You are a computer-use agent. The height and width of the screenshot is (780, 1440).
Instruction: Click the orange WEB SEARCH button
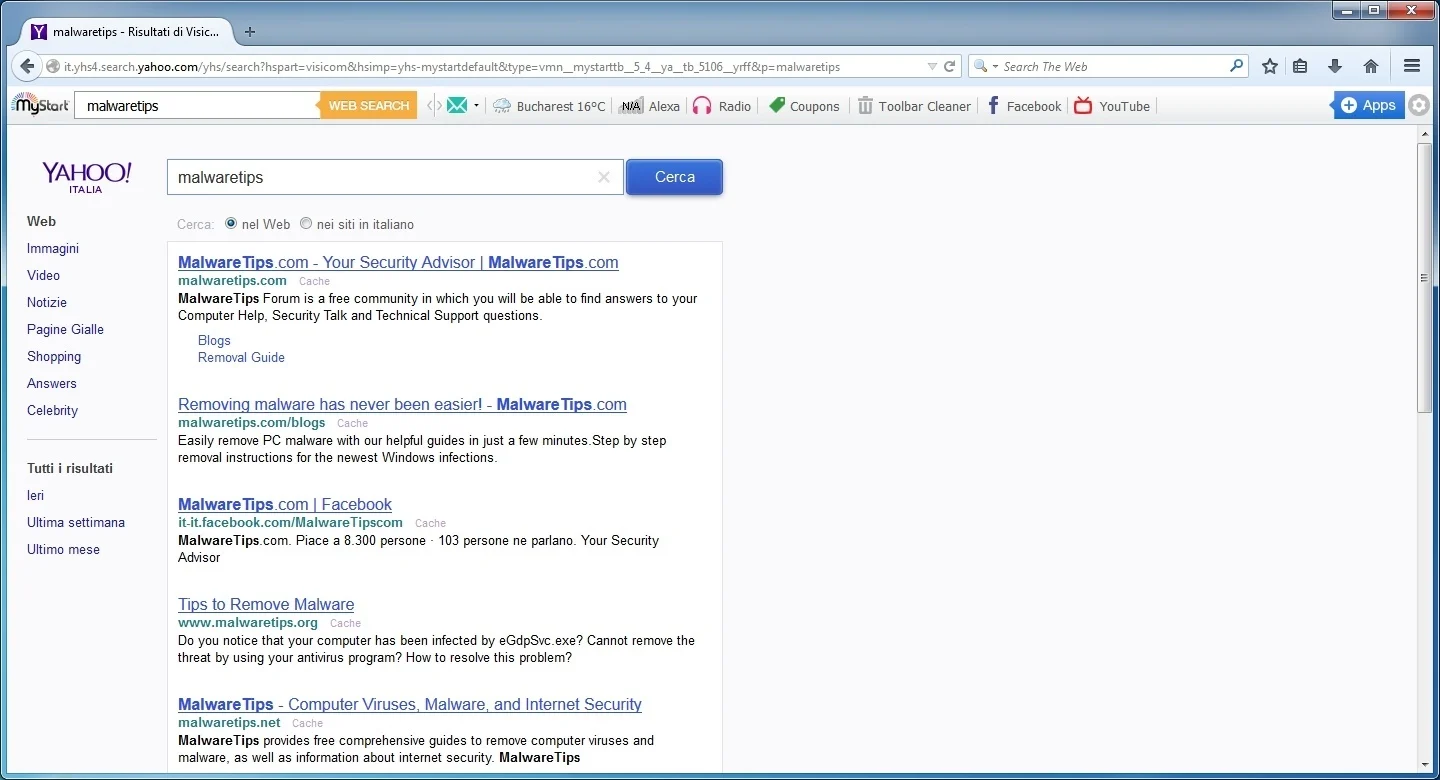click(368, 105)
